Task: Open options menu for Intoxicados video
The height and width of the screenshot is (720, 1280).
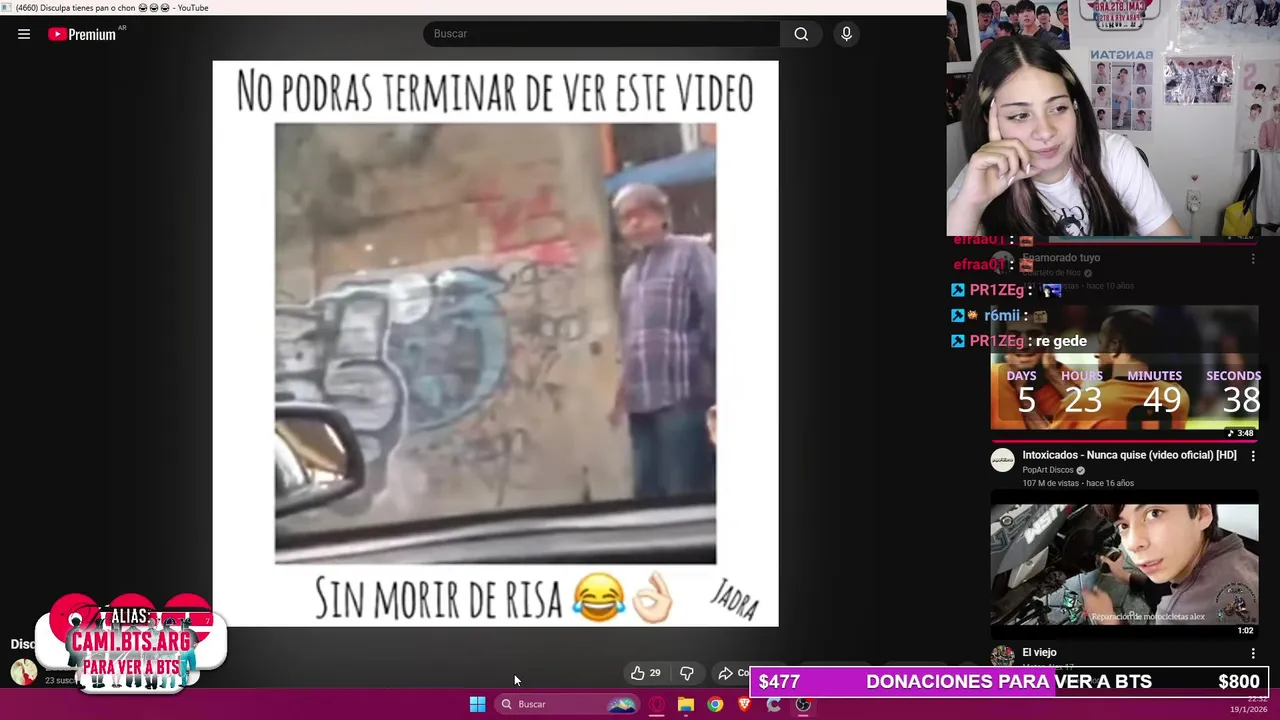Action: coord(1253,456)
